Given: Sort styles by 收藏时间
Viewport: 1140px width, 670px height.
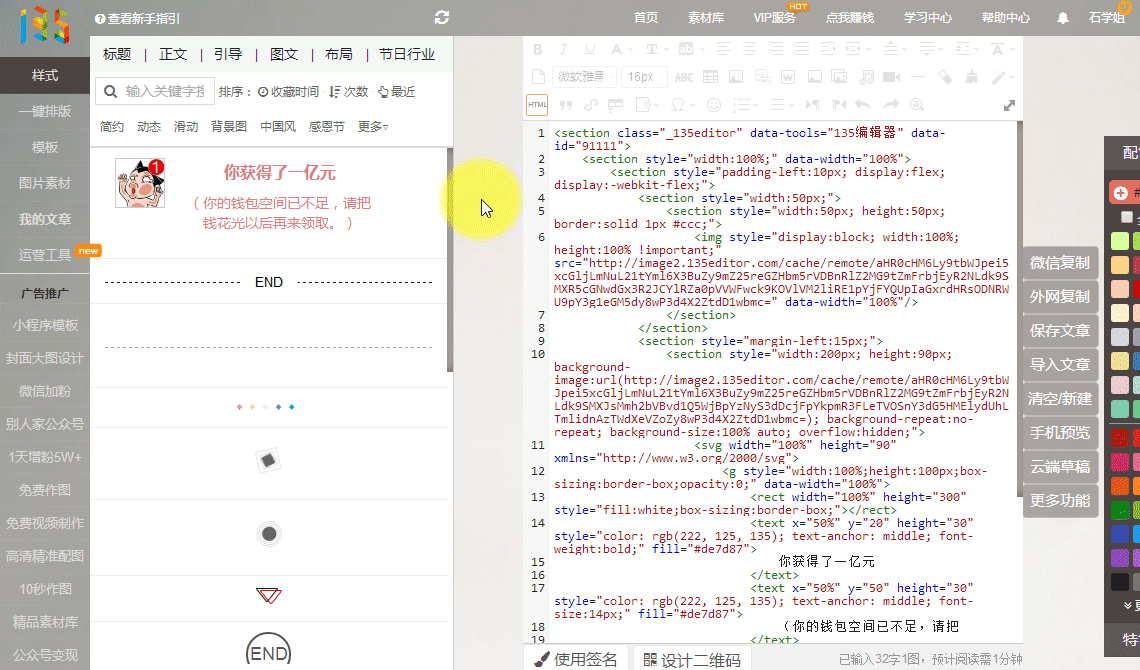Looking at the screenshot, I should (x=288, y=92).
